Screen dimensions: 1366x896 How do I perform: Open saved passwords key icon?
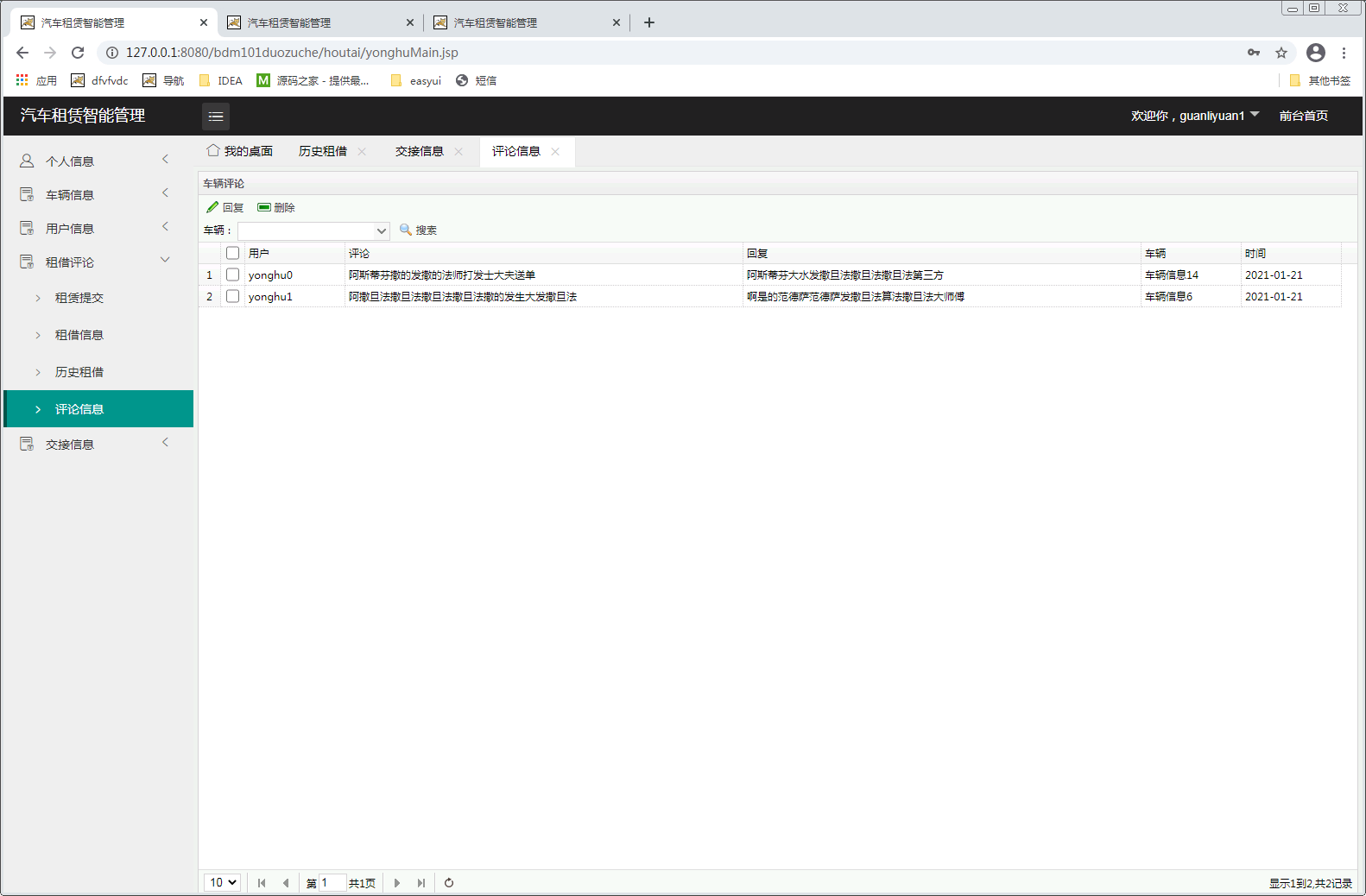1254,53
